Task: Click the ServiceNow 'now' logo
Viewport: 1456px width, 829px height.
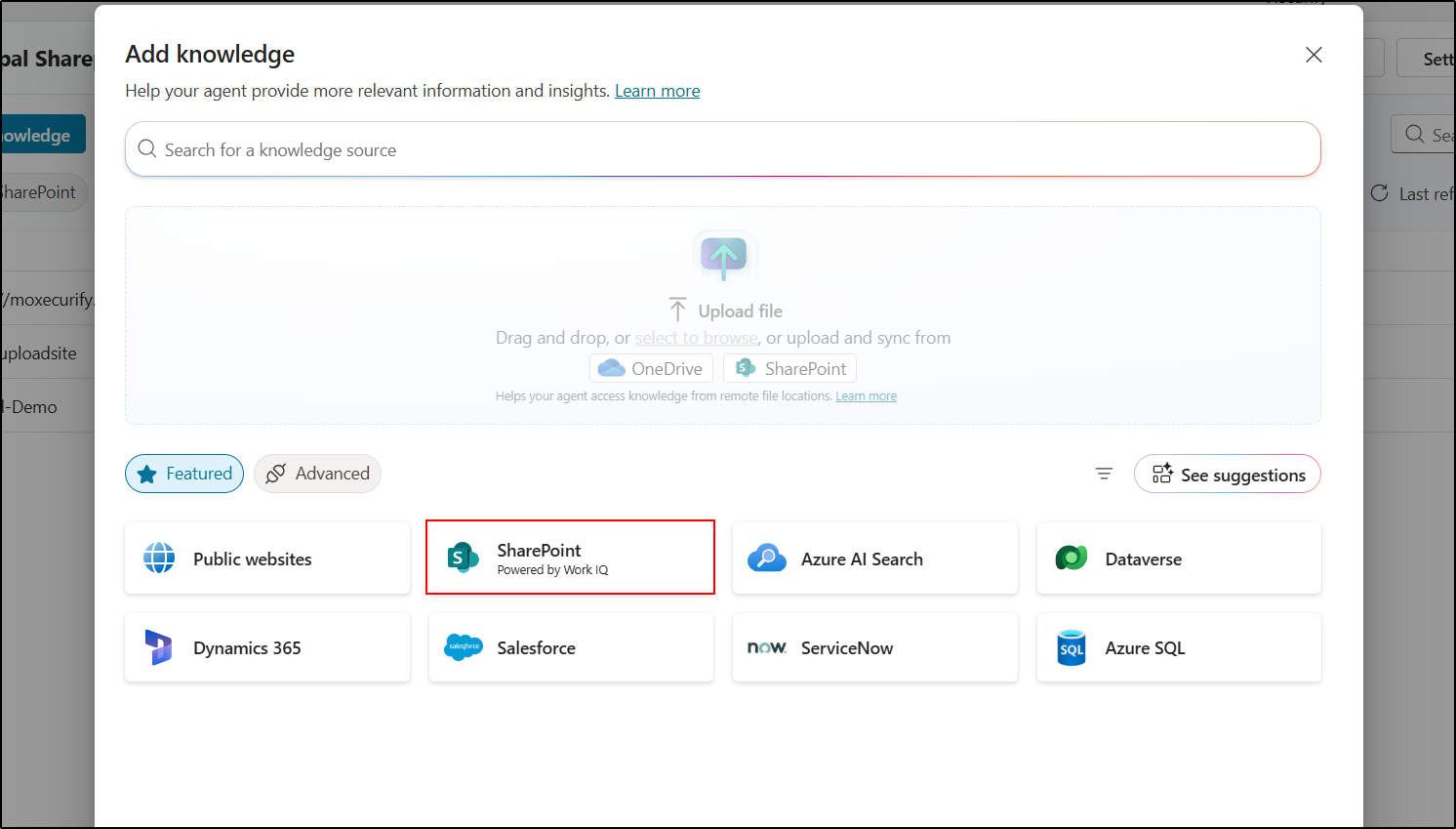Action: (767, 647)
